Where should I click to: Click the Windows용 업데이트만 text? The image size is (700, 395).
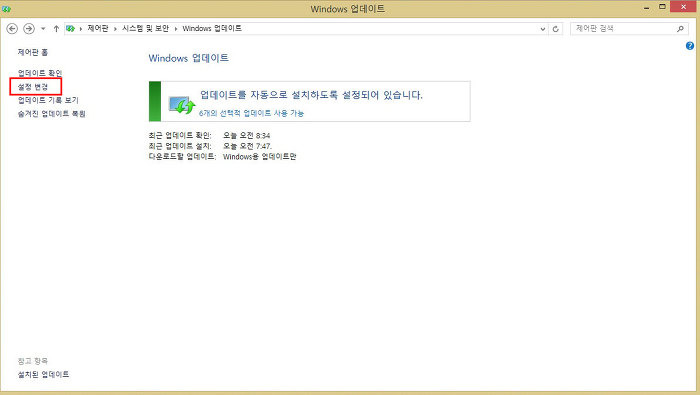260,157
